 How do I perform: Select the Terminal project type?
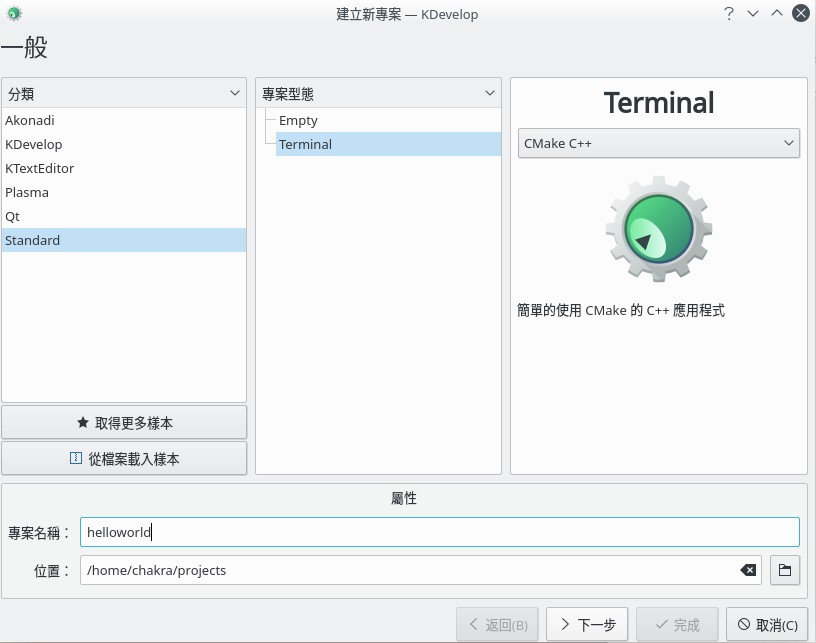(x=305, y=144)
